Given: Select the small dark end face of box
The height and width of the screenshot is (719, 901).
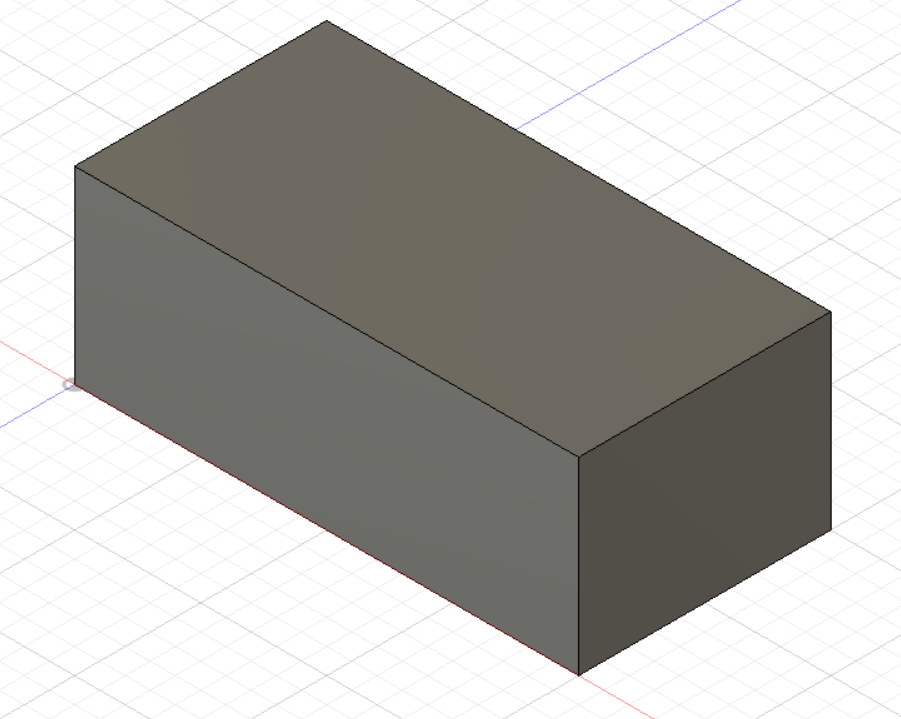Looking at the screenshot, I should coord(704,493).
